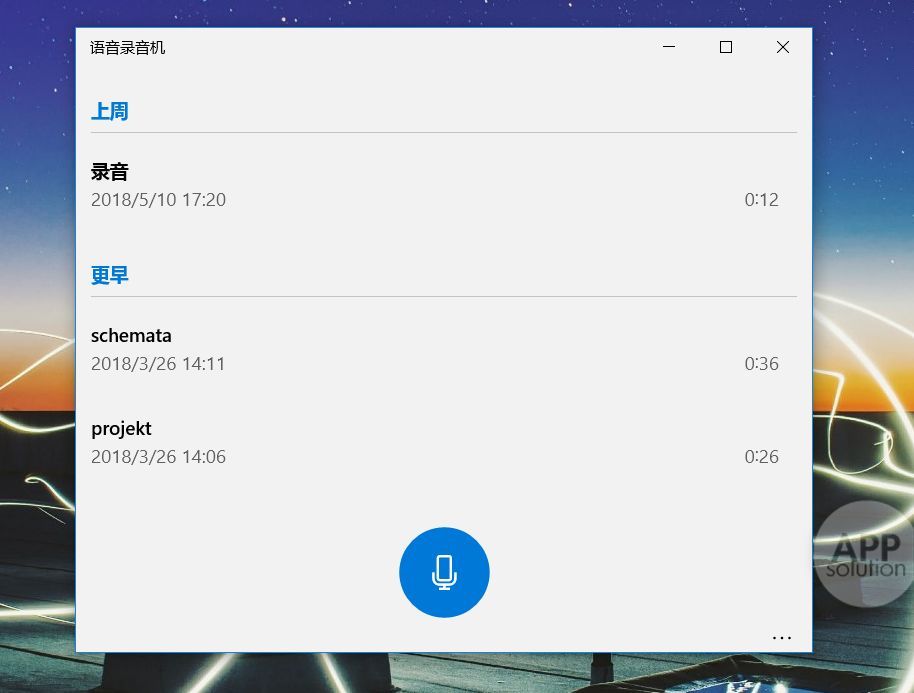Maximize the voice recorder window
Screen dimensions: 914x693
[726, 47]
